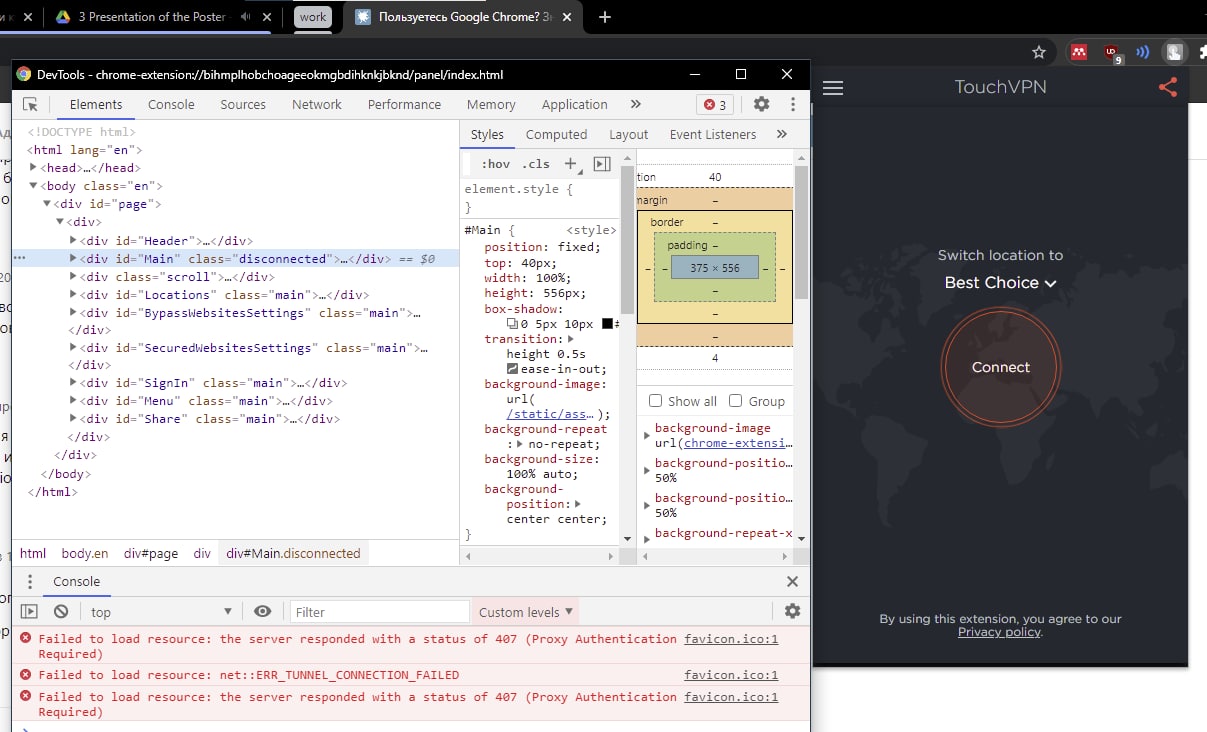Open the /static/ass… background-image URL link
This screenshot has height=732, width=1207.
tap(550, 414)
